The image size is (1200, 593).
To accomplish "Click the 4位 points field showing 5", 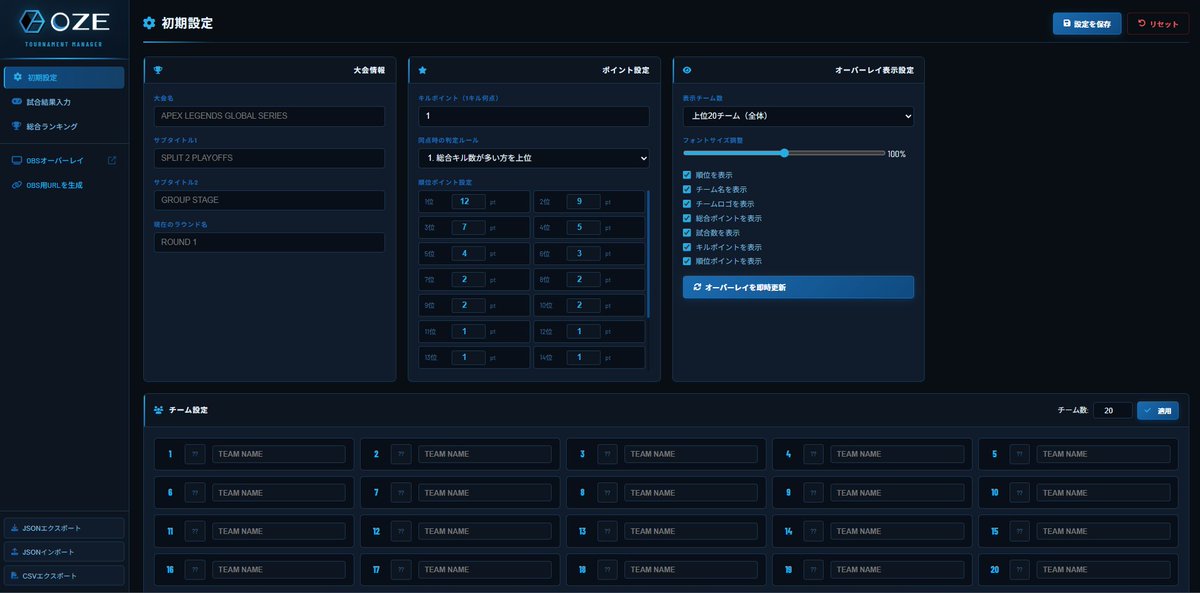I will 583,227.
